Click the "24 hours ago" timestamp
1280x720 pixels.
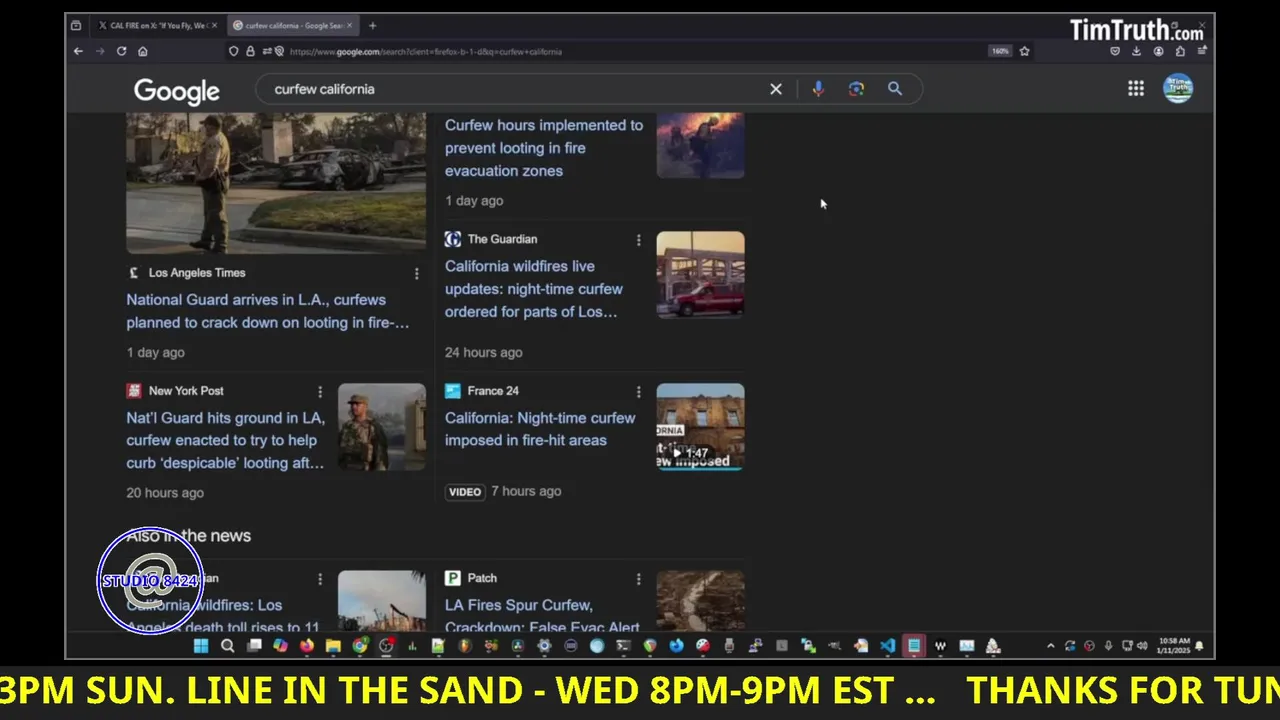tap(484, 352)
